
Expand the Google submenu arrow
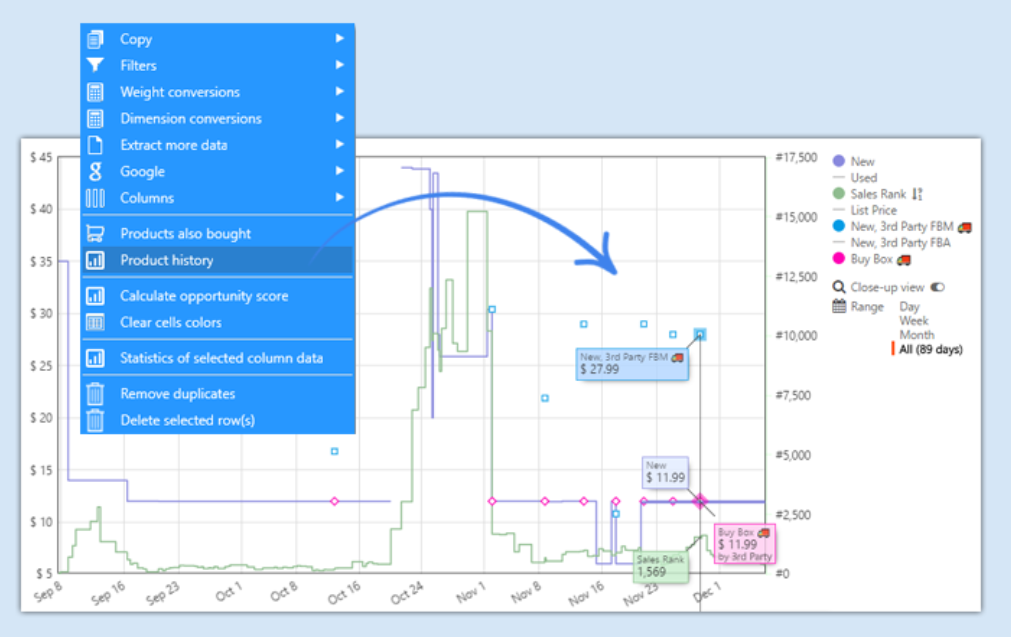340,170
